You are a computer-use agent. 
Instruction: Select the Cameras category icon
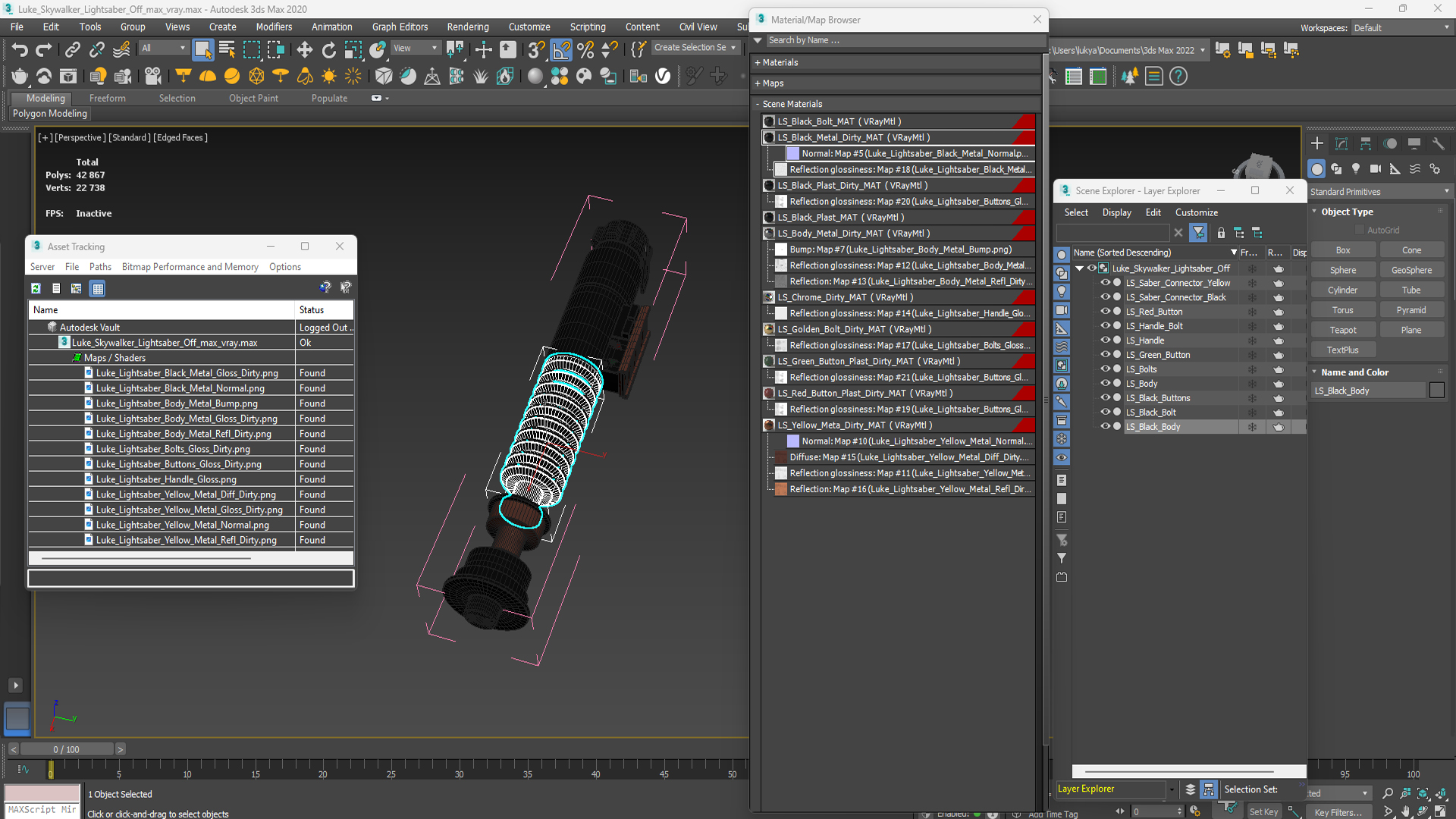pyautogui.click(x=1376, y=169)
